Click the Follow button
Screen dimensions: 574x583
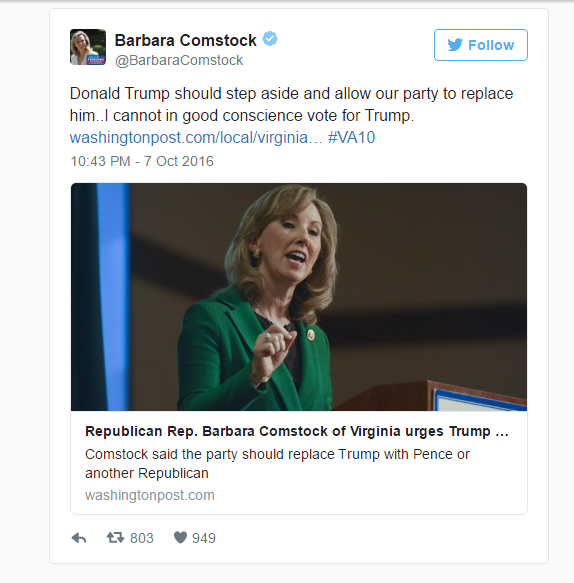coord(481,45)
